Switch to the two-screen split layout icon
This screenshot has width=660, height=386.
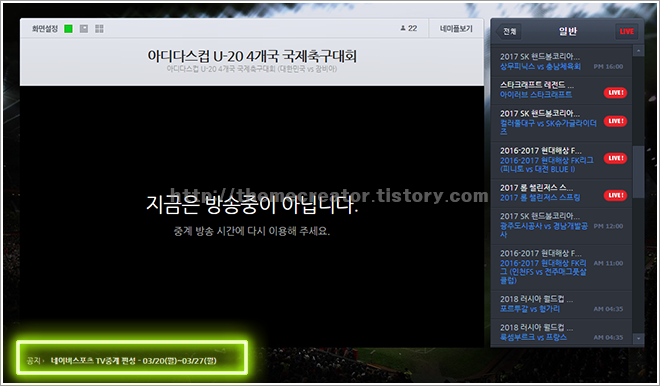tap(84, 29)
